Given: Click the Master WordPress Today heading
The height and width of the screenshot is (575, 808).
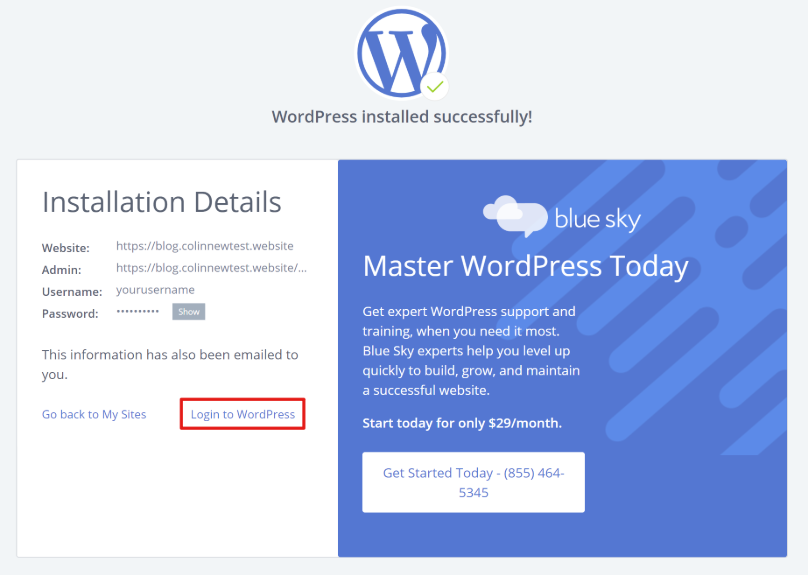Looking at the screenshot, I should [526, 266].
